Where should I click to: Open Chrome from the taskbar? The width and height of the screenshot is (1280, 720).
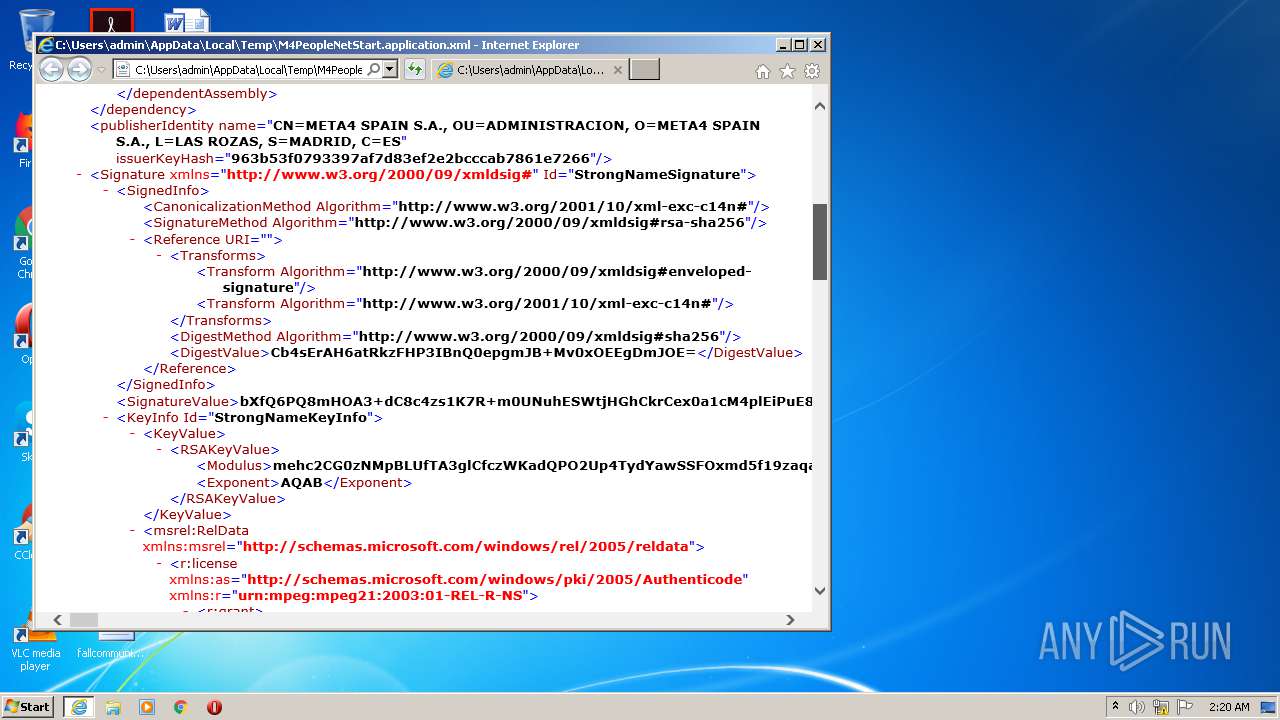[180, 707]
